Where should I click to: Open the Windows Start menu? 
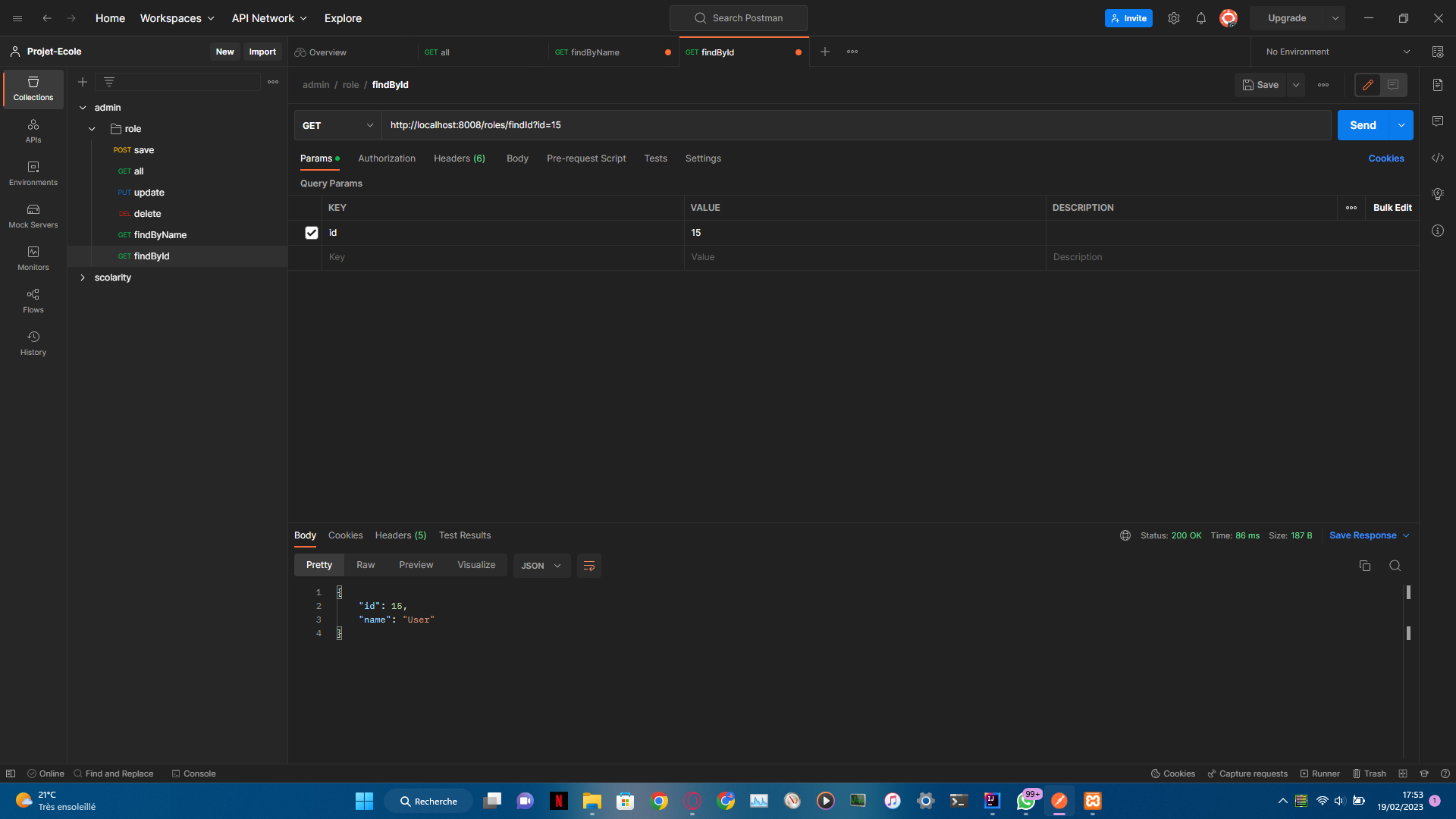click(x=364, y=801)
